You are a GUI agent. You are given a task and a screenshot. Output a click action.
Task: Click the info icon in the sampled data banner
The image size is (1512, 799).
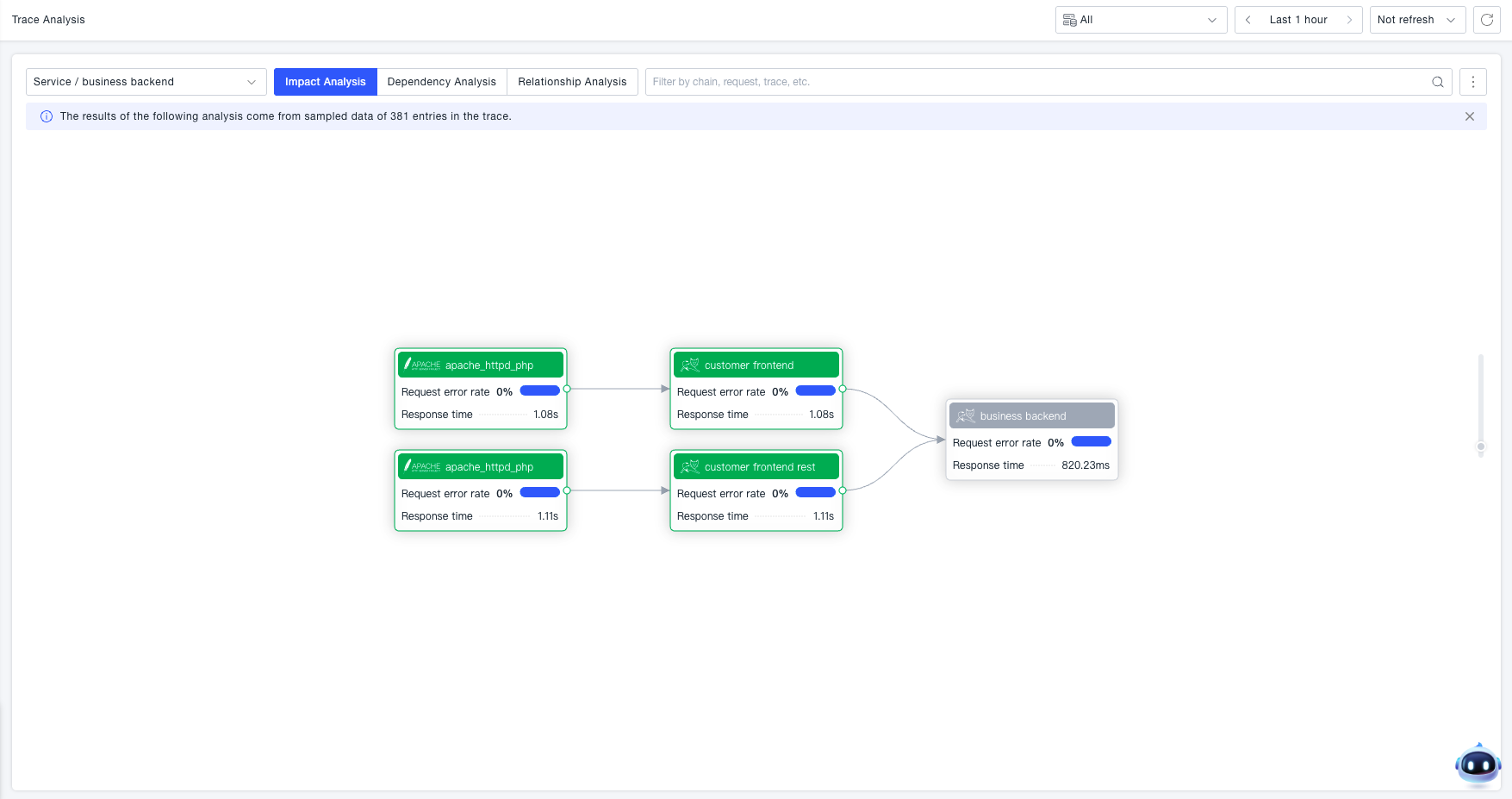[47, 115]
